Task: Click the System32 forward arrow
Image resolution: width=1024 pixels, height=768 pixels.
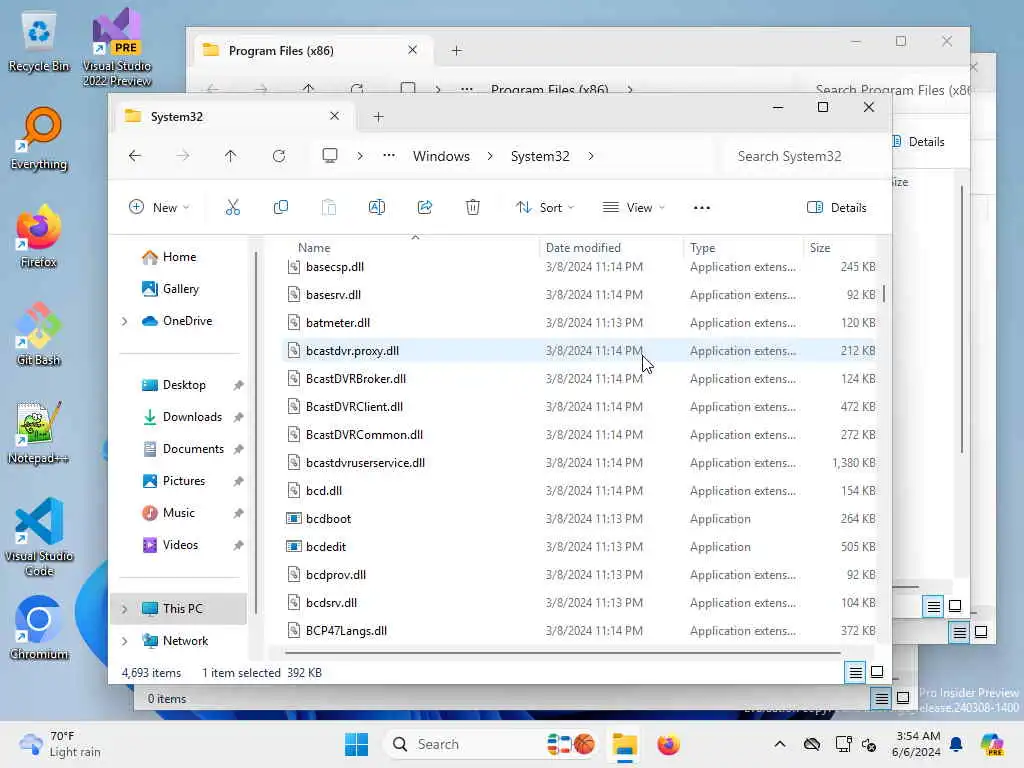Action: 183,156
